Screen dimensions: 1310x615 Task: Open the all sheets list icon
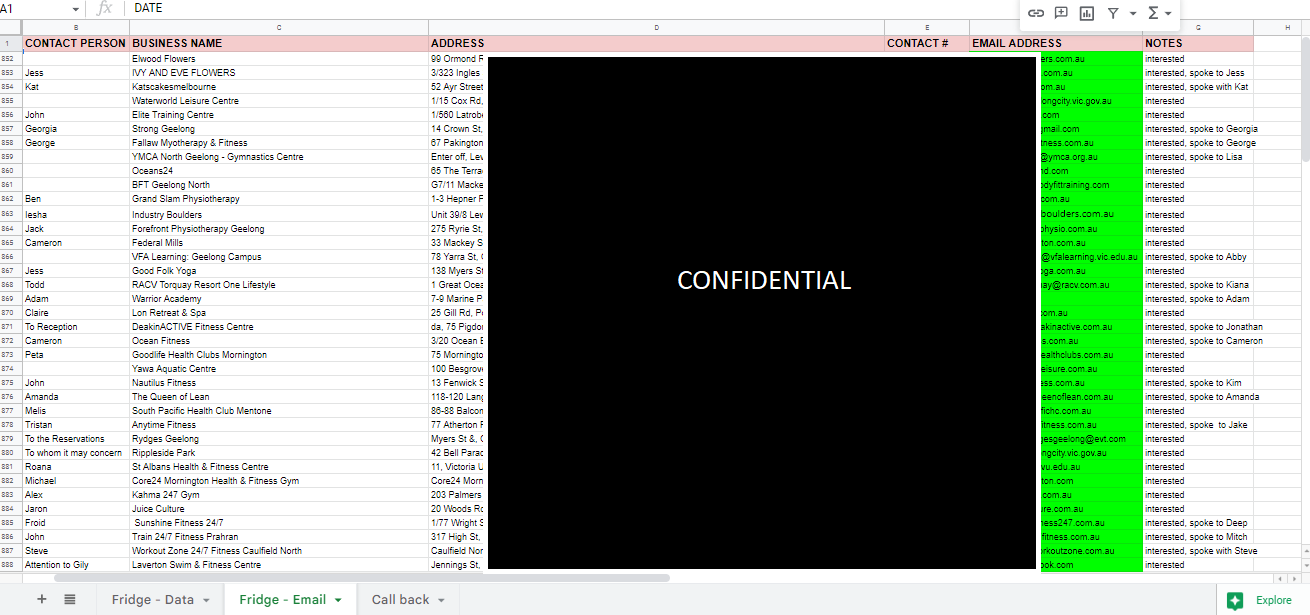70,599
